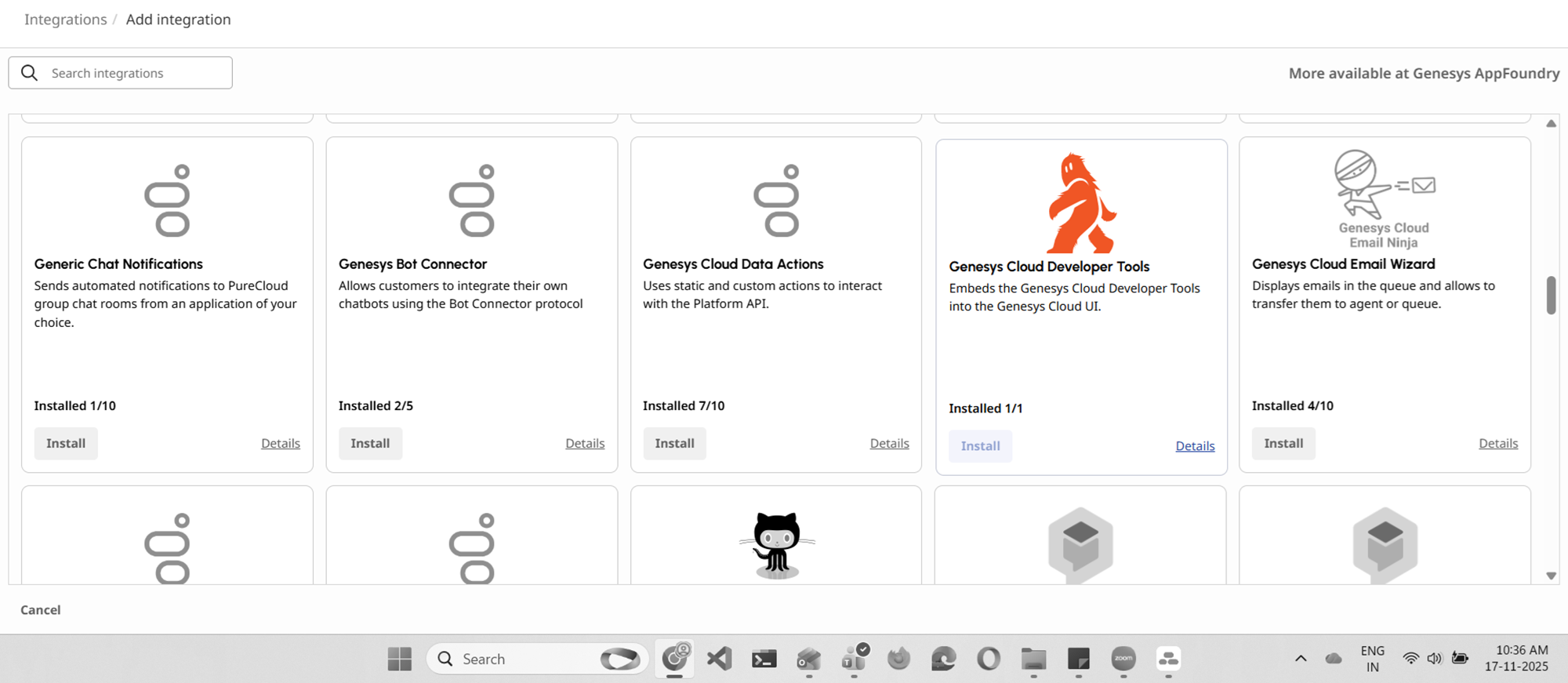The width and height of the screenshot is (1568, 683).
Task: Open the dark sticky note taskbar app
Action: tap(1079, 659)
